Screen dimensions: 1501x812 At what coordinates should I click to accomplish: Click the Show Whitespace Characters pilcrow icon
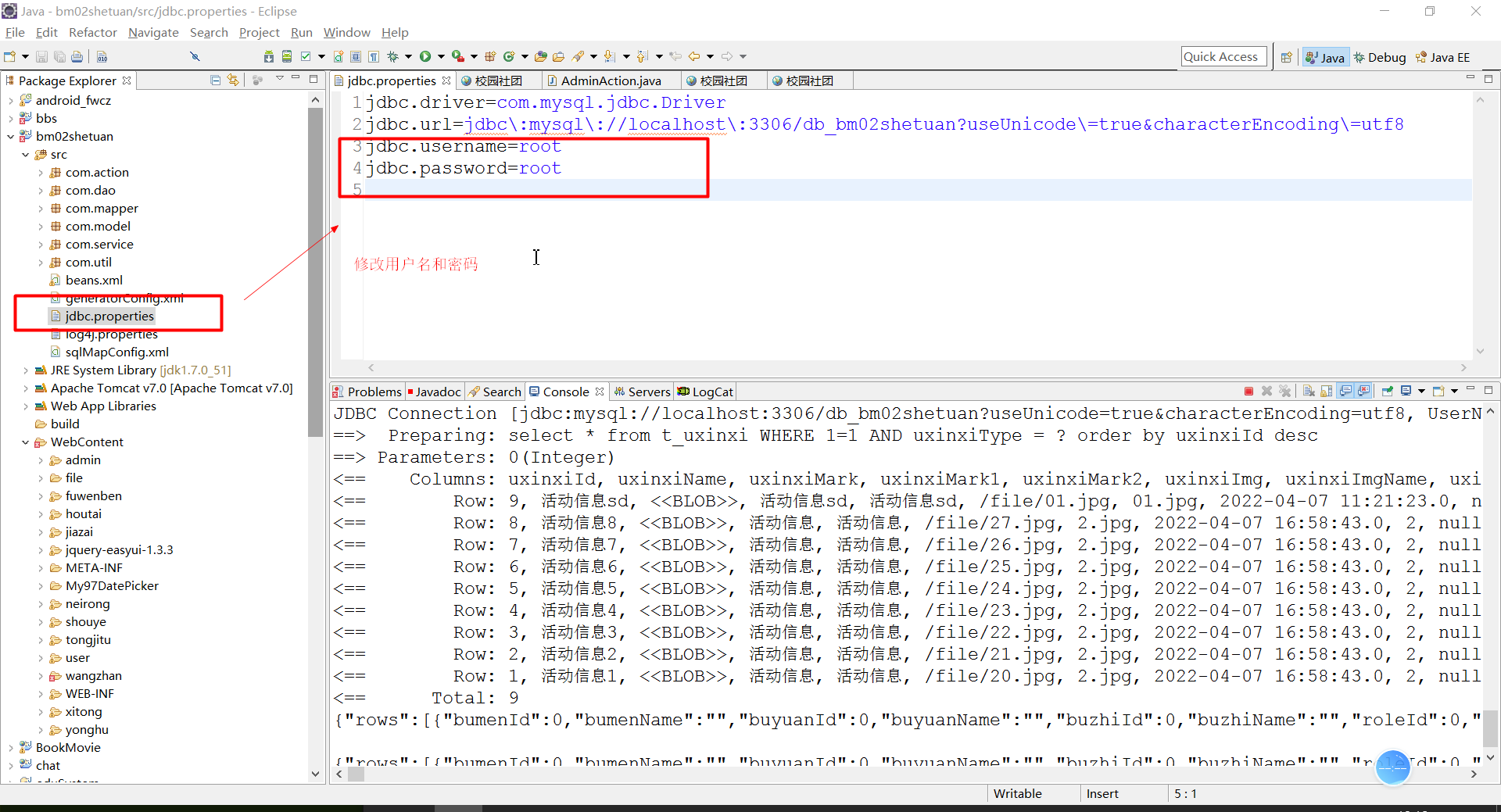(374, 56)
